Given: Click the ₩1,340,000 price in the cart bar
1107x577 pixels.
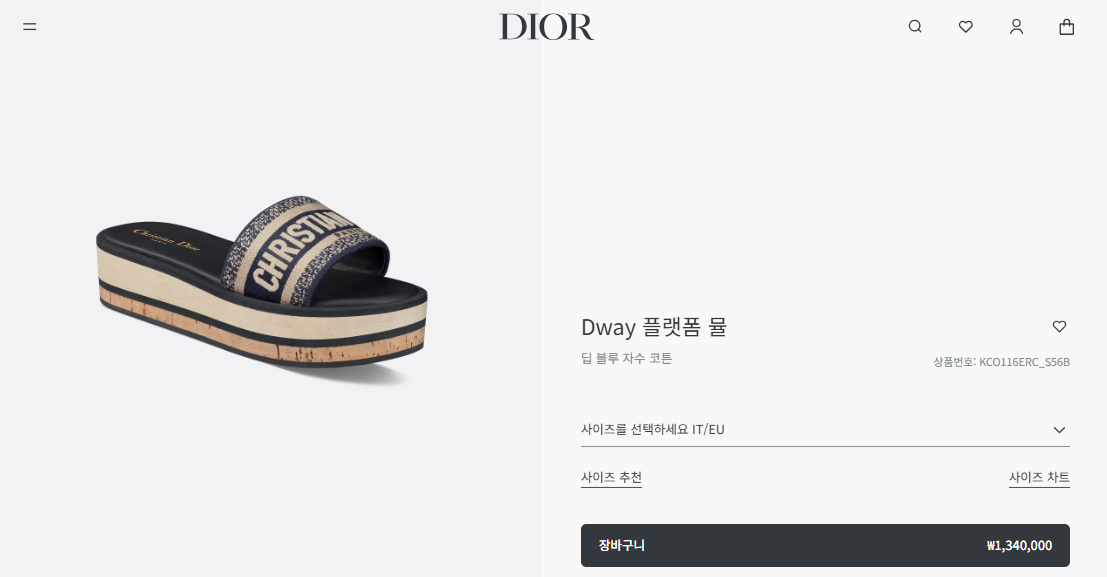Looking at the screenshot, I should pos(1019,545).
